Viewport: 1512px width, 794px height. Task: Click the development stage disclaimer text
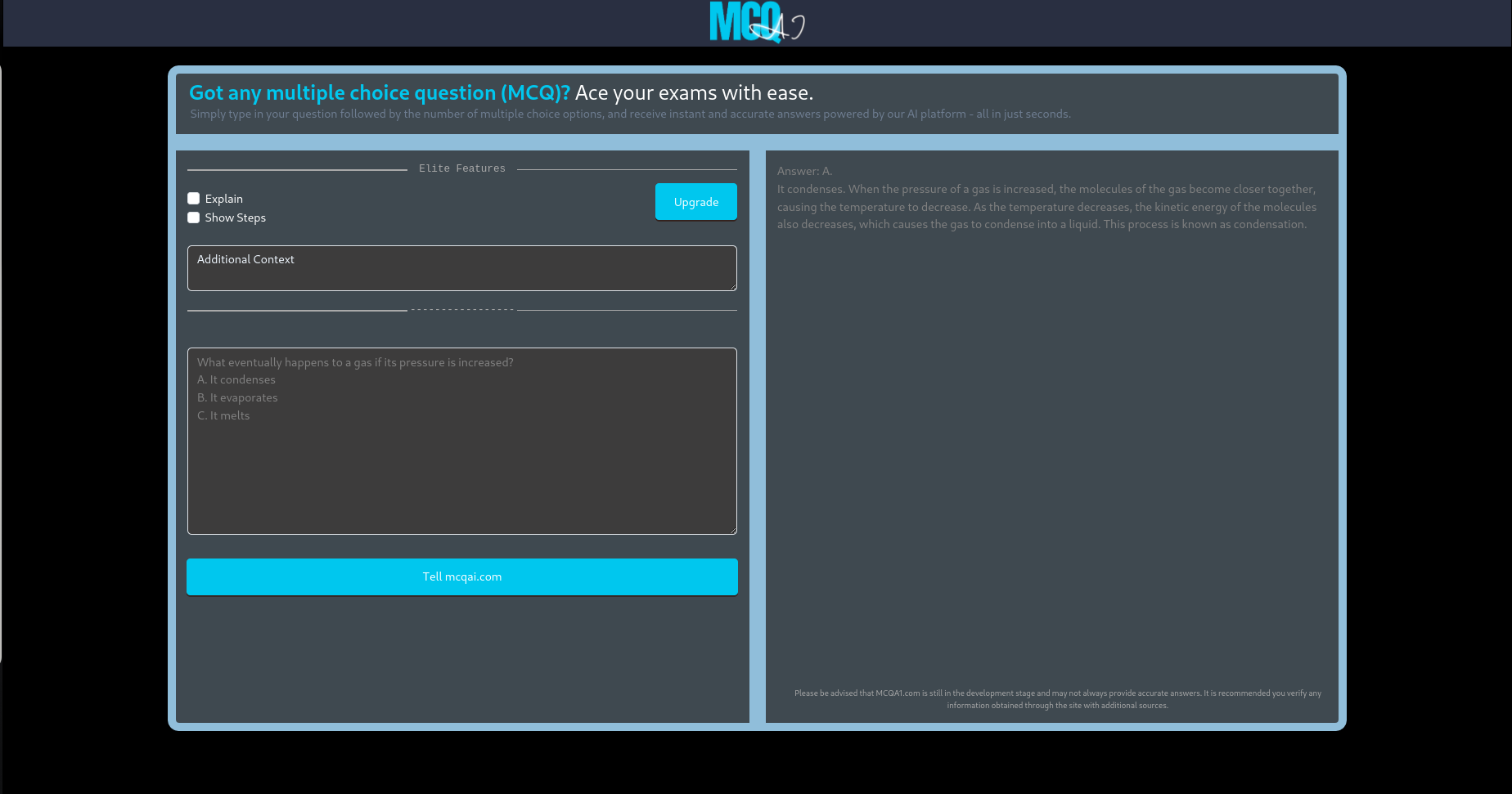(x=1056, y=698)
